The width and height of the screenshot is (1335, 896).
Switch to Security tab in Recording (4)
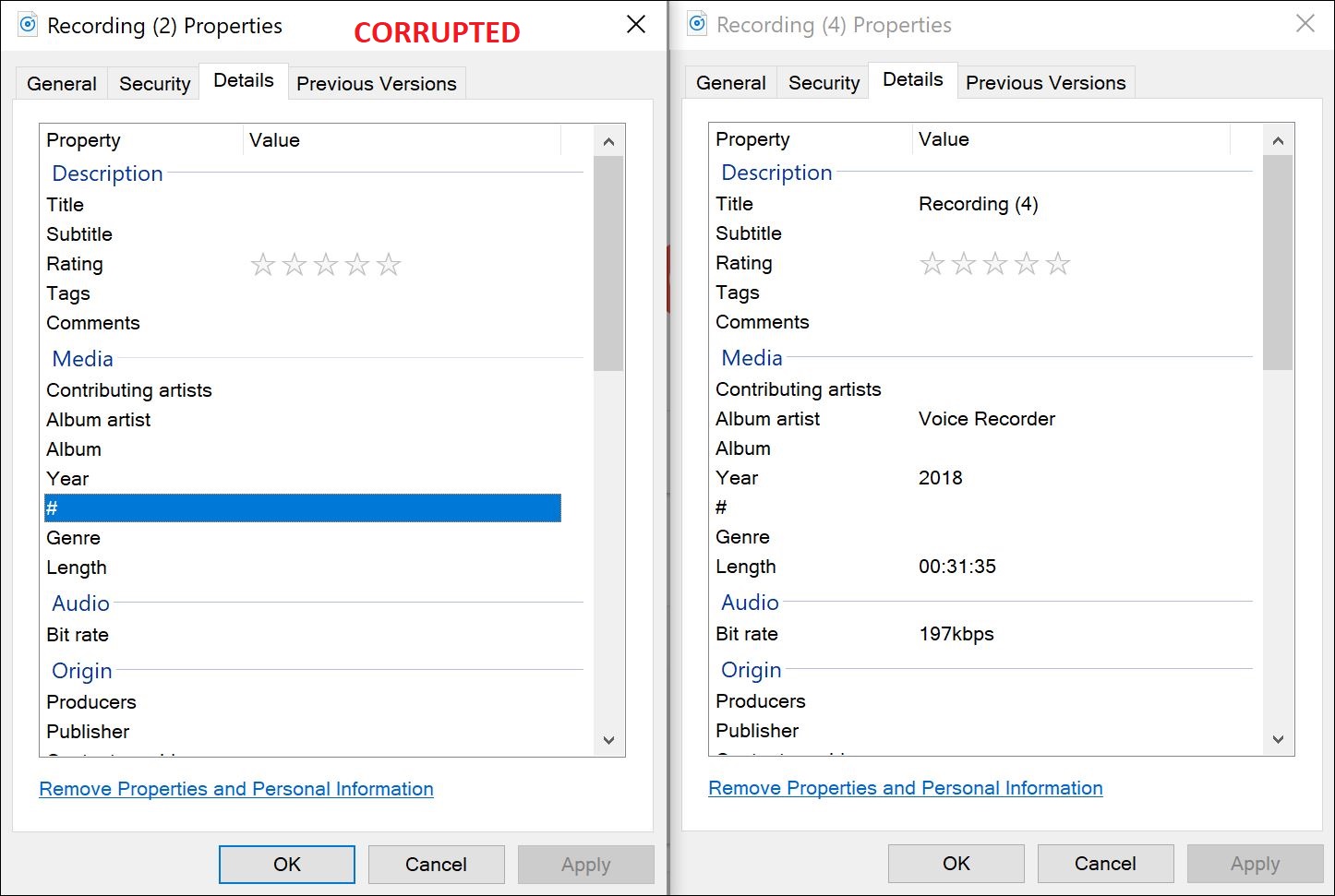click(824, 83)
